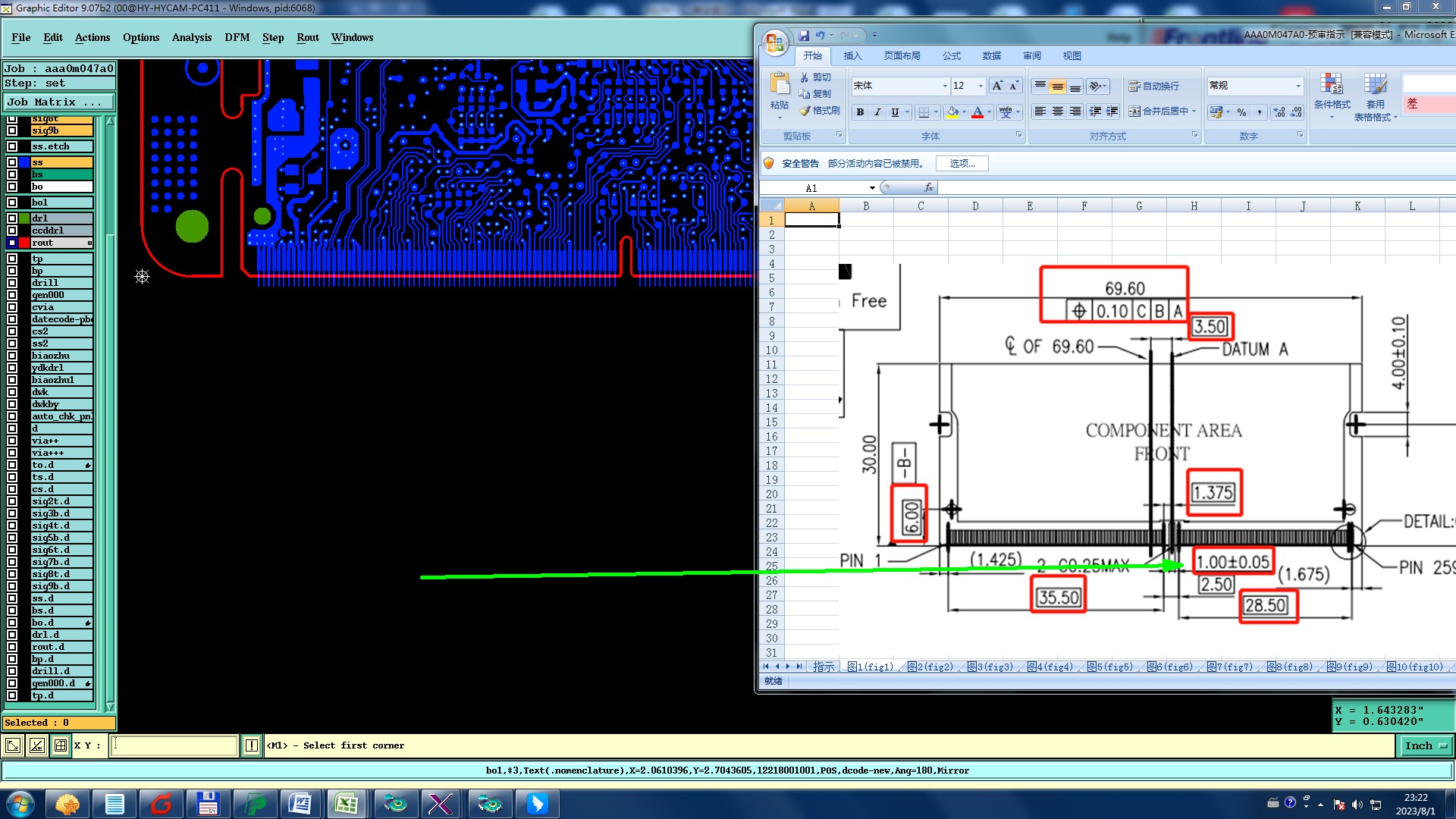
Task: Open Word from the Windows taskbar
Action: [300, 804]
